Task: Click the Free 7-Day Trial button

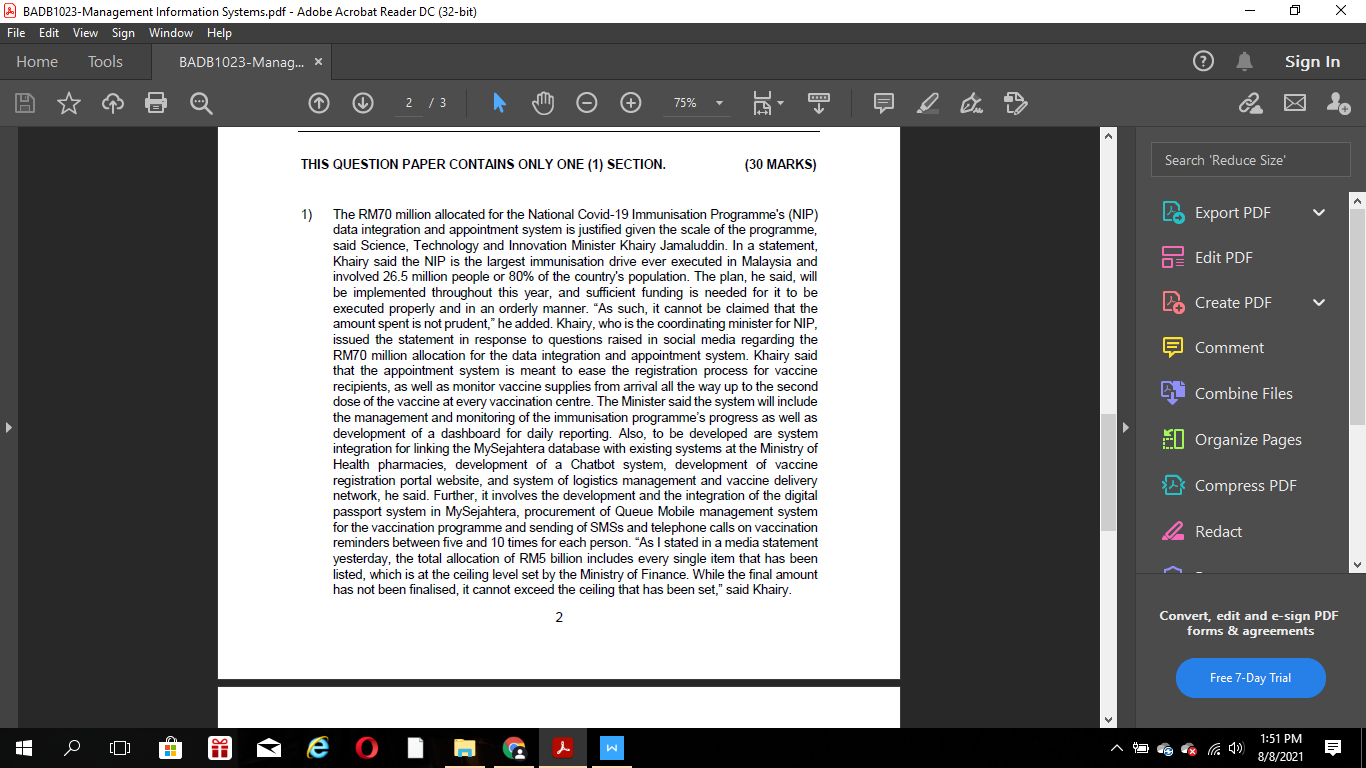Action: point(1250,678)
